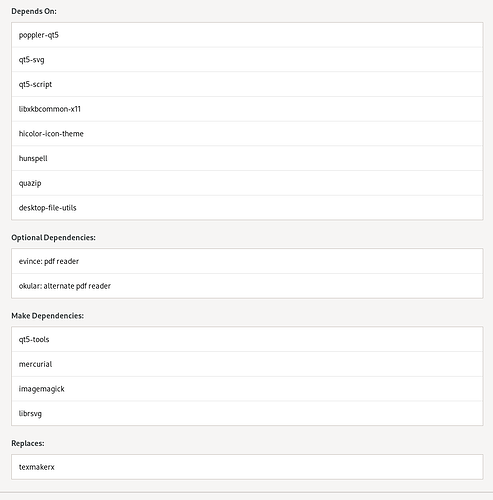Screen dimensions: 493x500
Task: Select okular alternate pdf reader entry
Action: point(247,286)
